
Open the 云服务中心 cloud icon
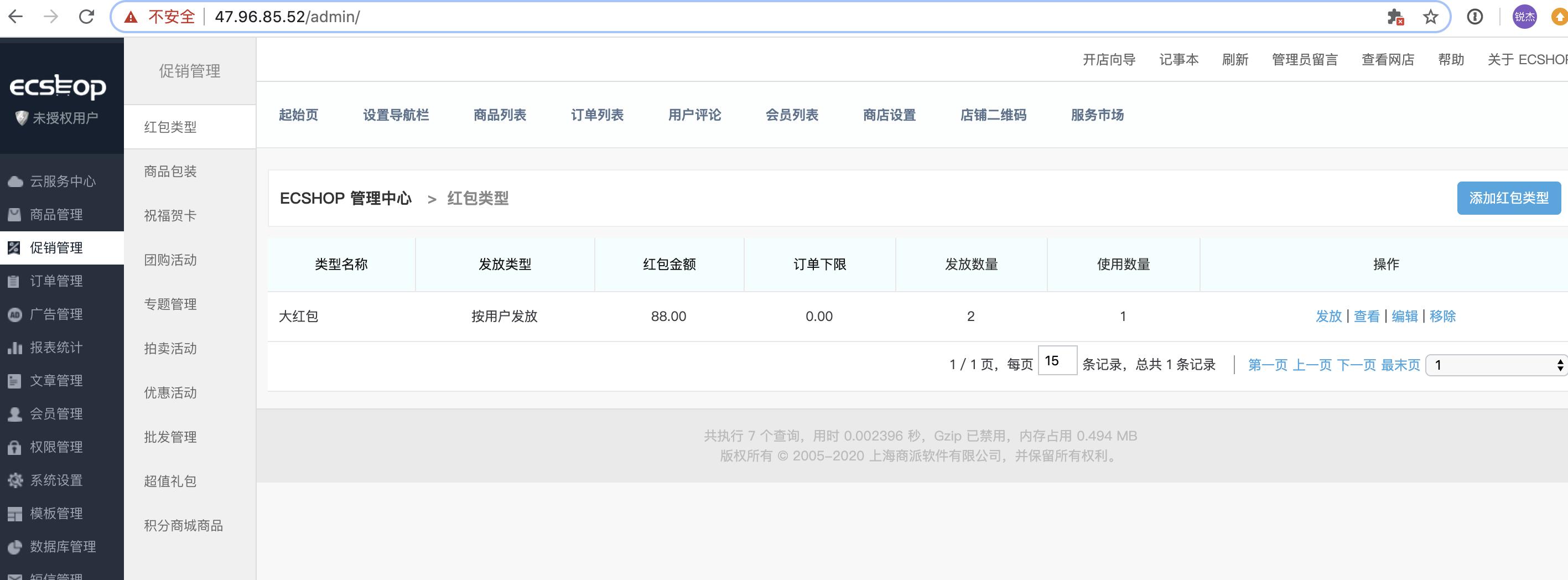click(14, 181)
